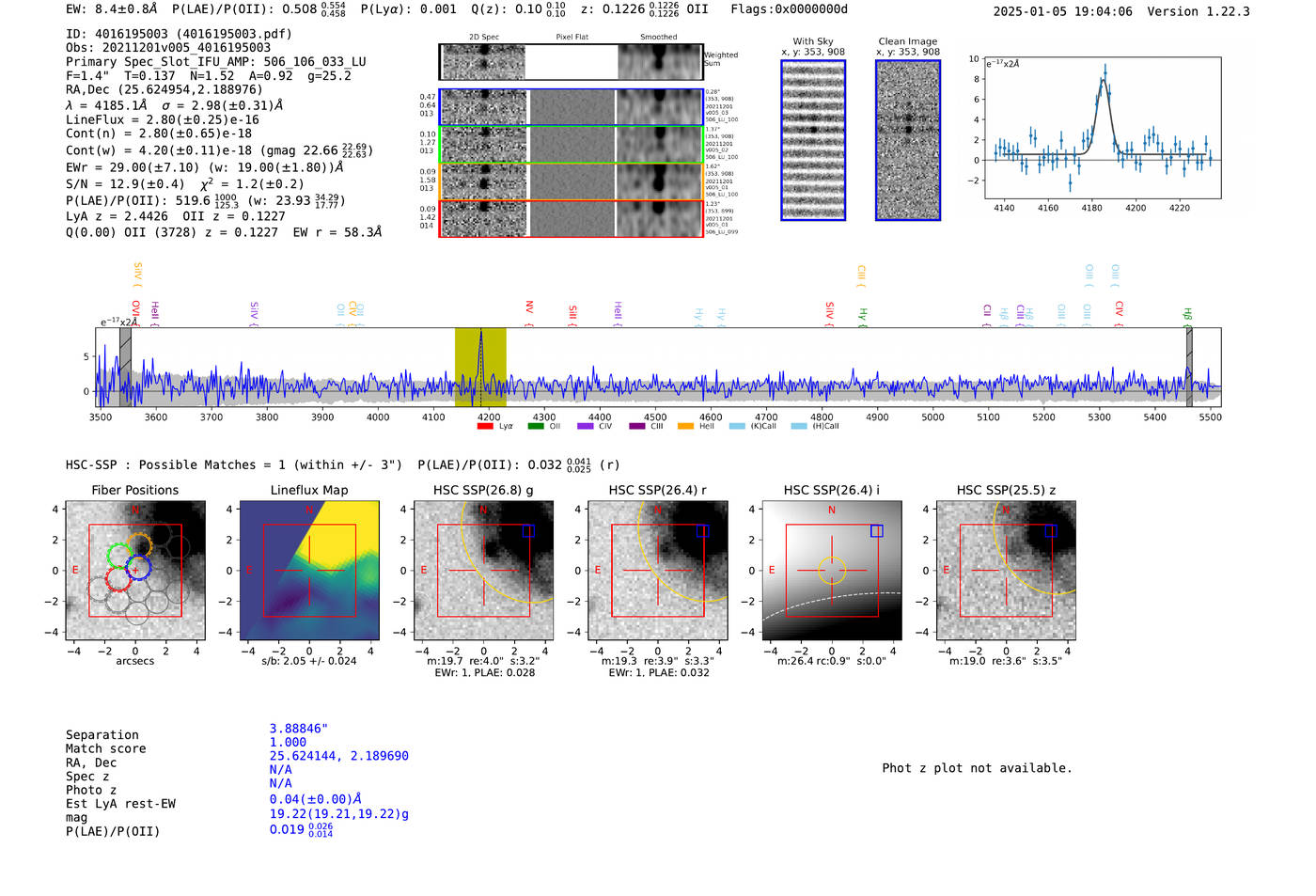
Task: Select the orange-bordered fiber spectrum row
Action: pyautogui.click(x=571, y=181)
